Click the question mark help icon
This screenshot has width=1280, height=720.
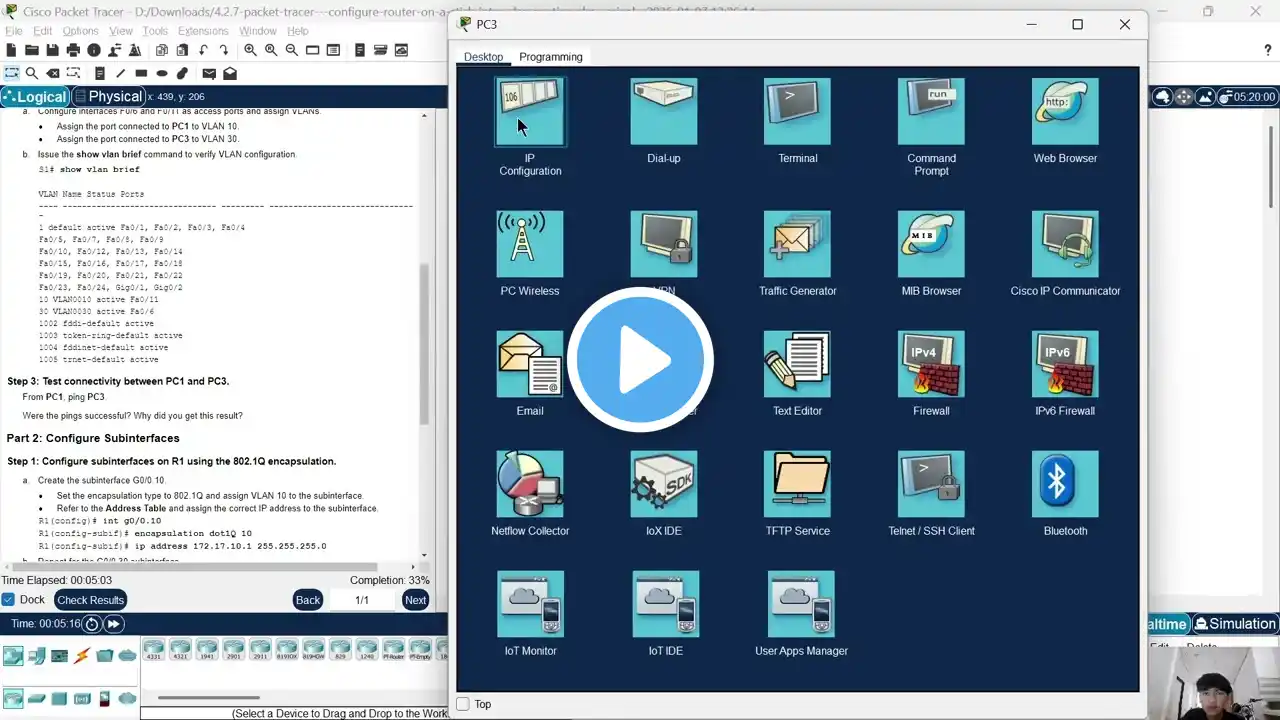(x=1268, y=50)
